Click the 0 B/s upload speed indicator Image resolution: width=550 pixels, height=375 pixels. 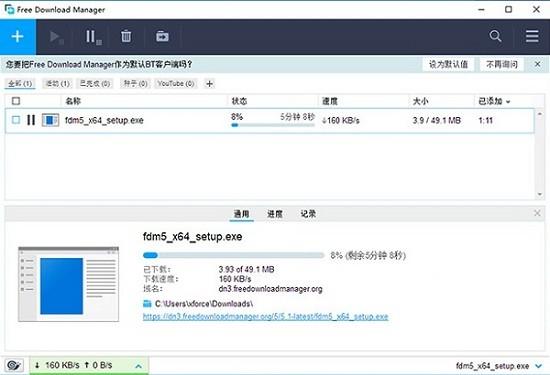pyautogui.click(x=98, y=365)
